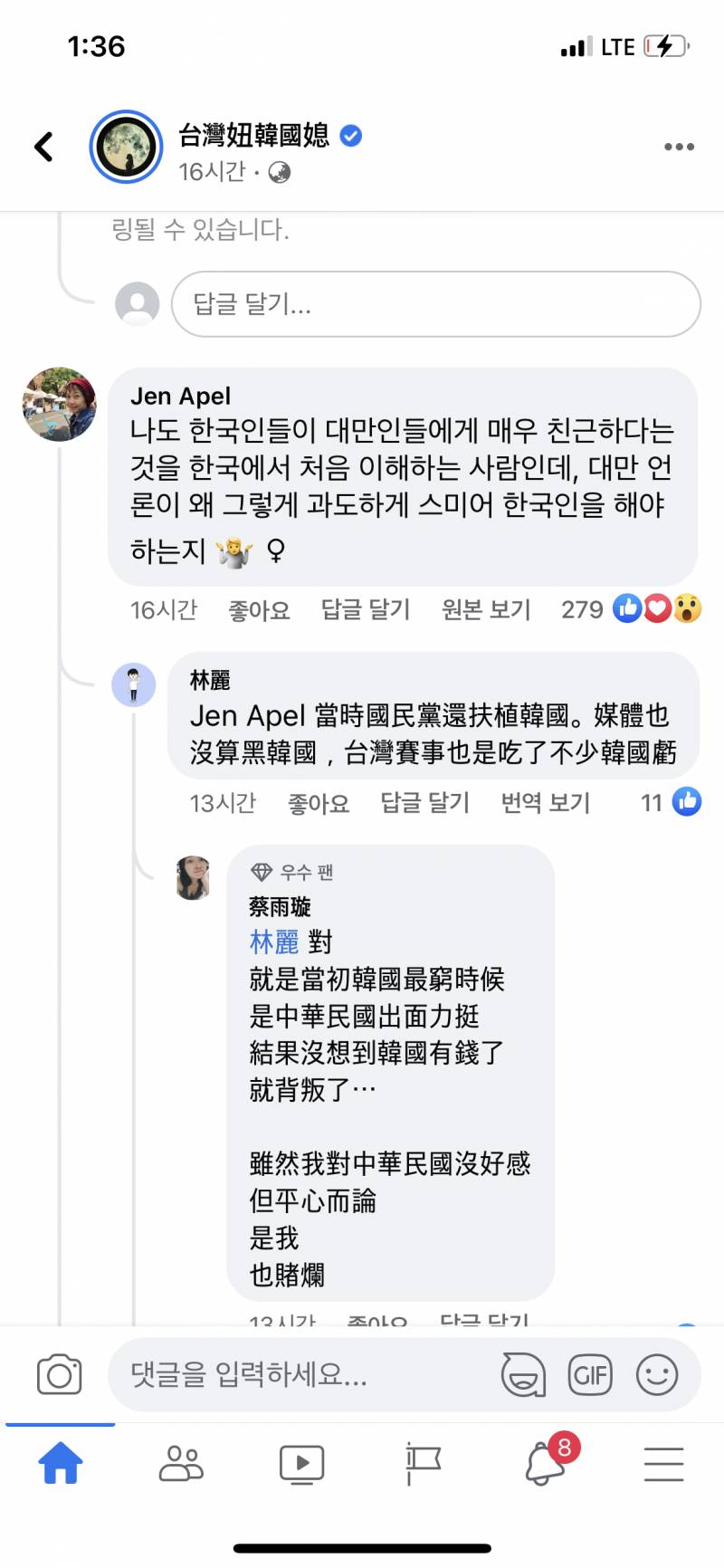Open the emoji picker for comments
724x1568 pixels.
click(659, 1374)
